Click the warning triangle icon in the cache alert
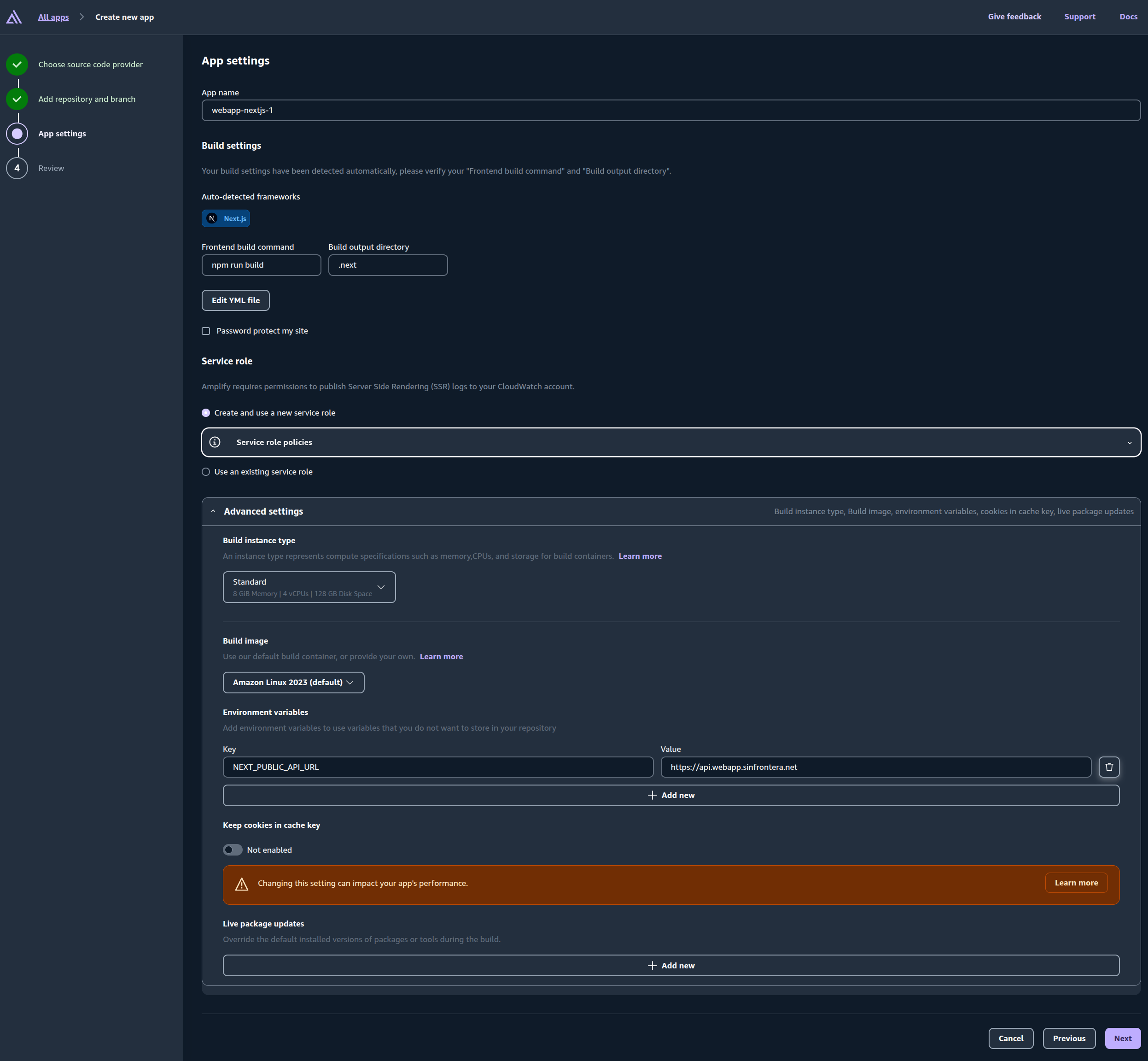Viewport: 1148px width, 1061px height. click(242, 884)
